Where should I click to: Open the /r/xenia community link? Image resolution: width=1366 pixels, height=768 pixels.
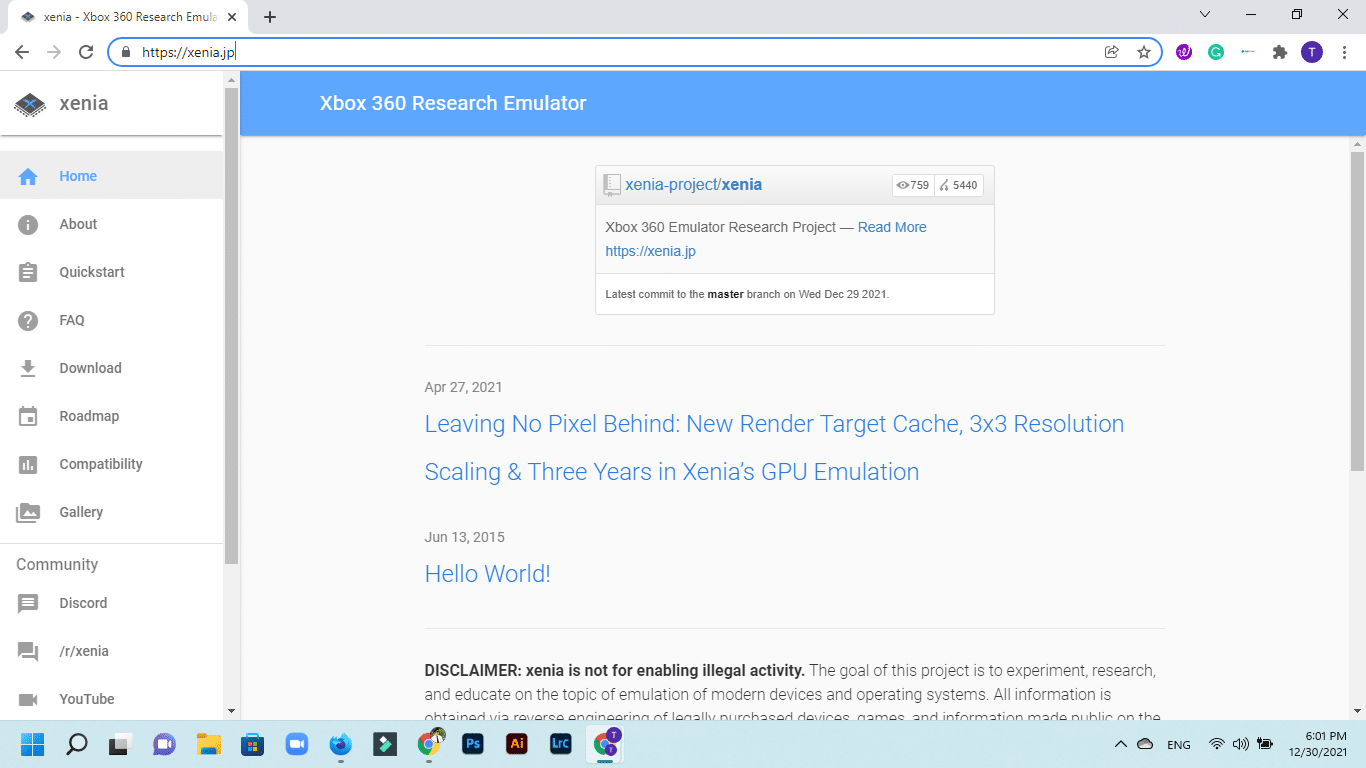point(111,651)
